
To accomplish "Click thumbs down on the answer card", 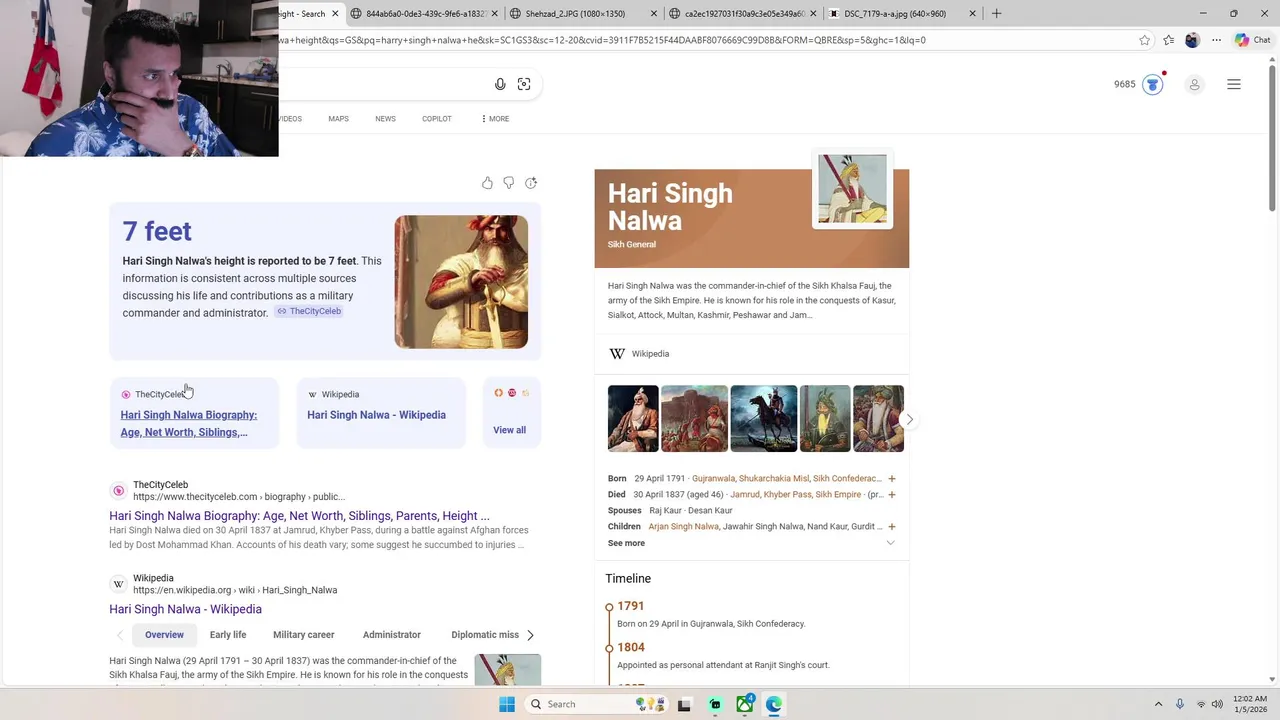I will [509, 183].
